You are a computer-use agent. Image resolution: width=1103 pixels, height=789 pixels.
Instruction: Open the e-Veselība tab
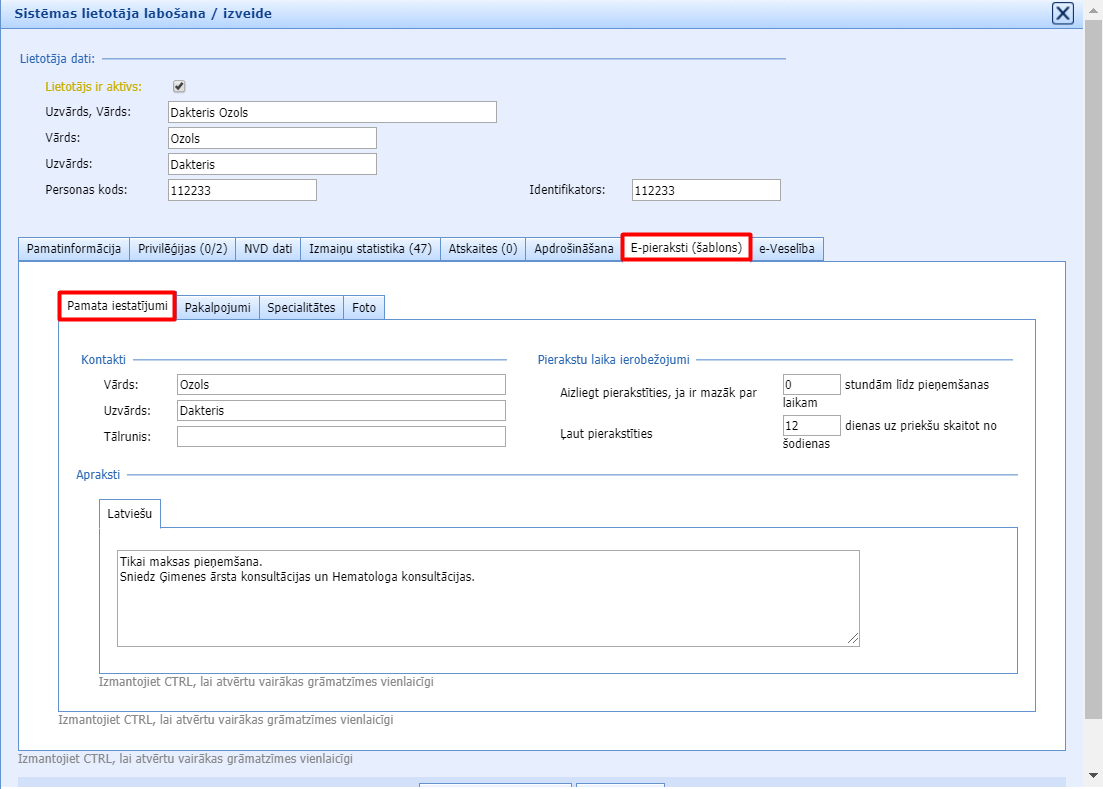click(787, 249)
